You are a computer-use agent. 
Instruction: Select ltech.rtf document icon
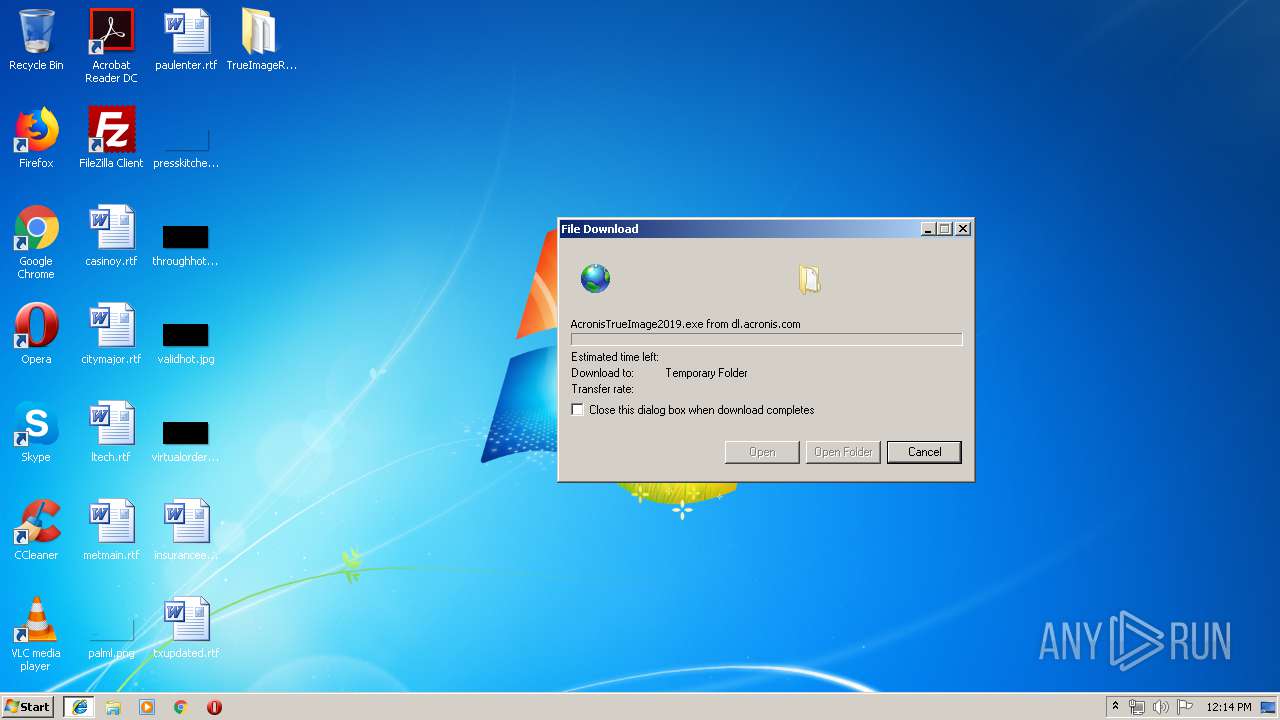click(111, 432)
